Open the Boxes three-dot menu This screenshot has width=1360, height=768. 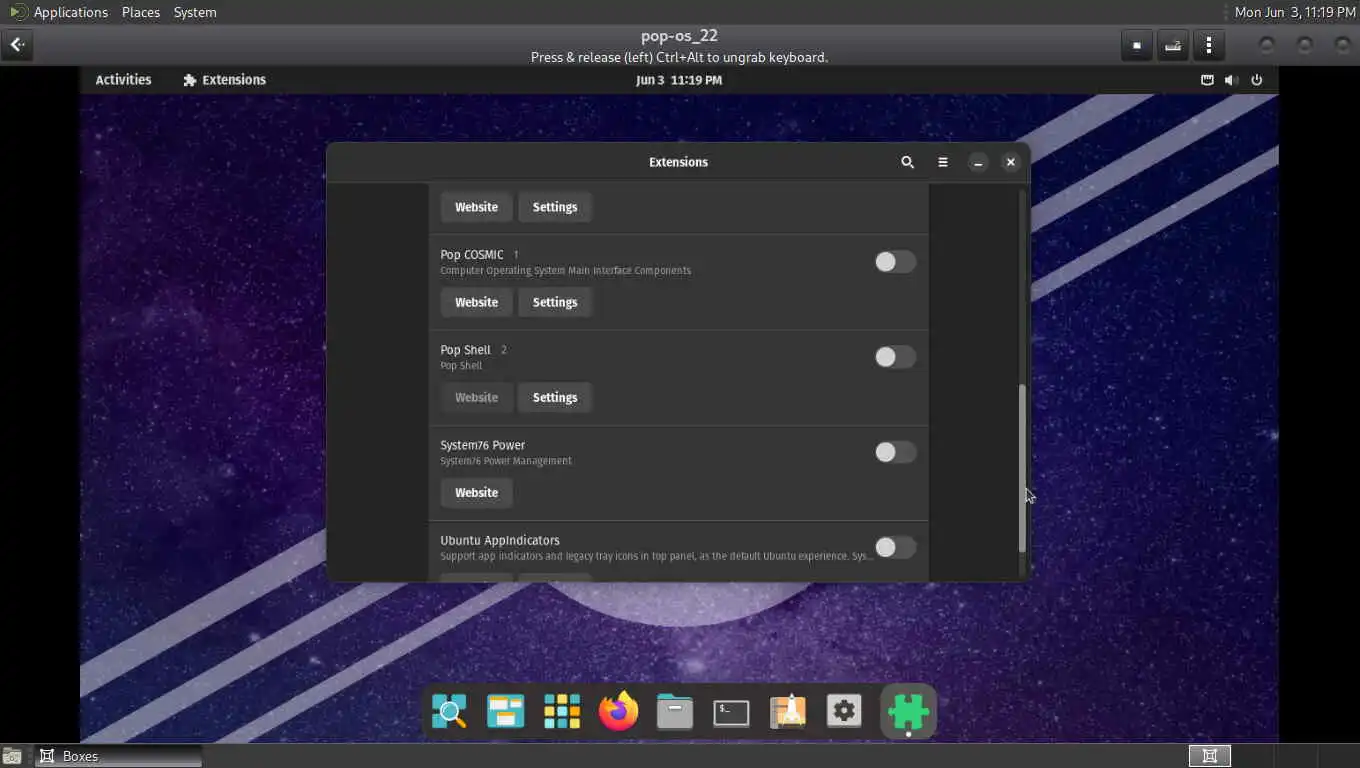pyautogui.click(x=1209, y=45)
